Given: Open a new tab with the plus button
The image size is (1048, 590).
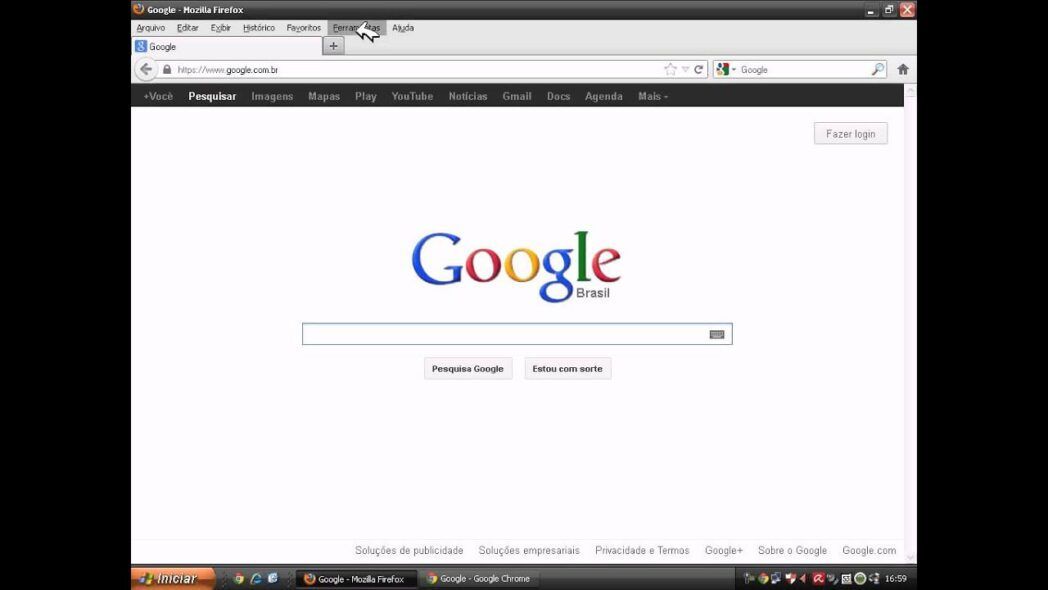Looking at the screenshot, I should click(x=334, y=46).
